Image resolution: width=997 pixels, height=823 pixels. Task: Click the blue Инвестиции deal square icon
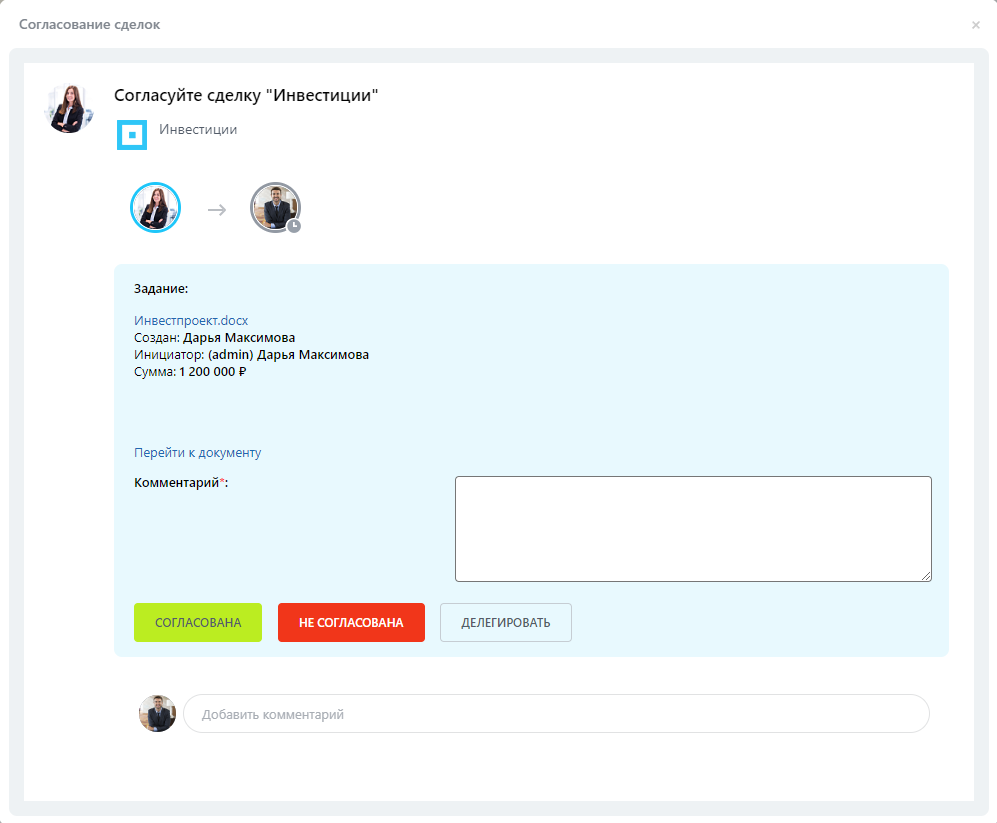point(132,135)
